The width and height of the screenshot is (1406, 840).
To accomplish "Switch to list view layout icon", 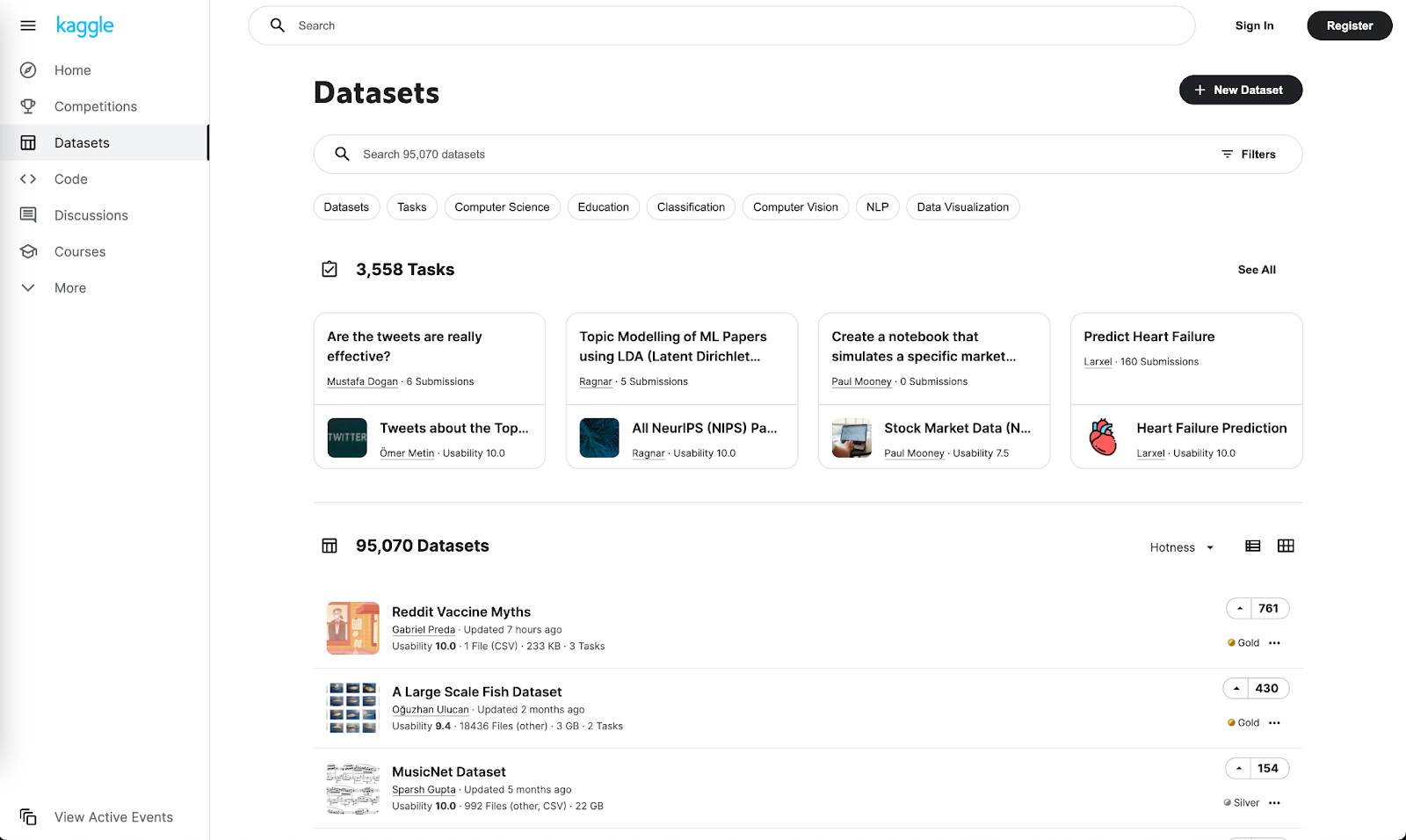I will pyautogui.click(x=1253, y=547).
